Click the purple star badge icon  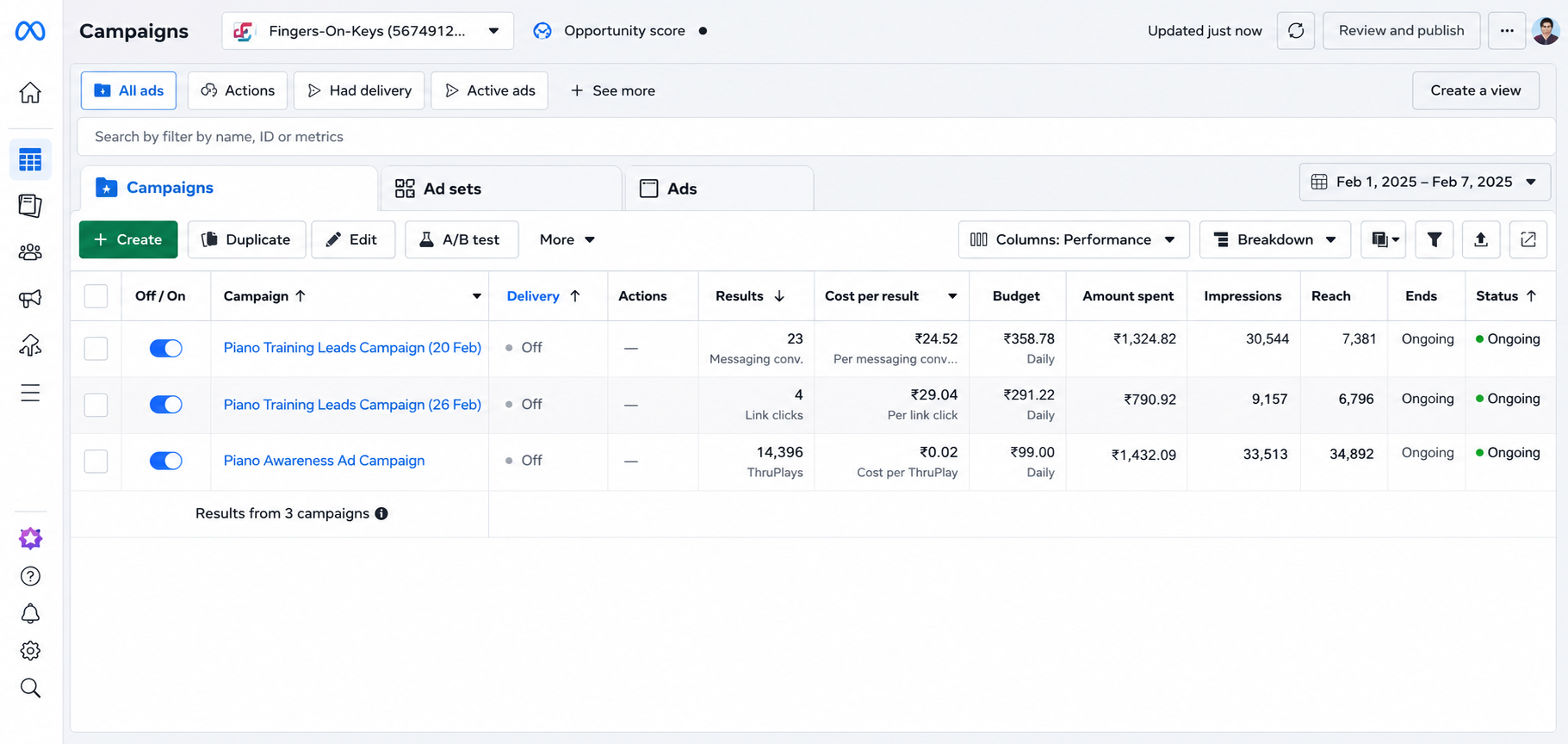click(x=30, y=538)
